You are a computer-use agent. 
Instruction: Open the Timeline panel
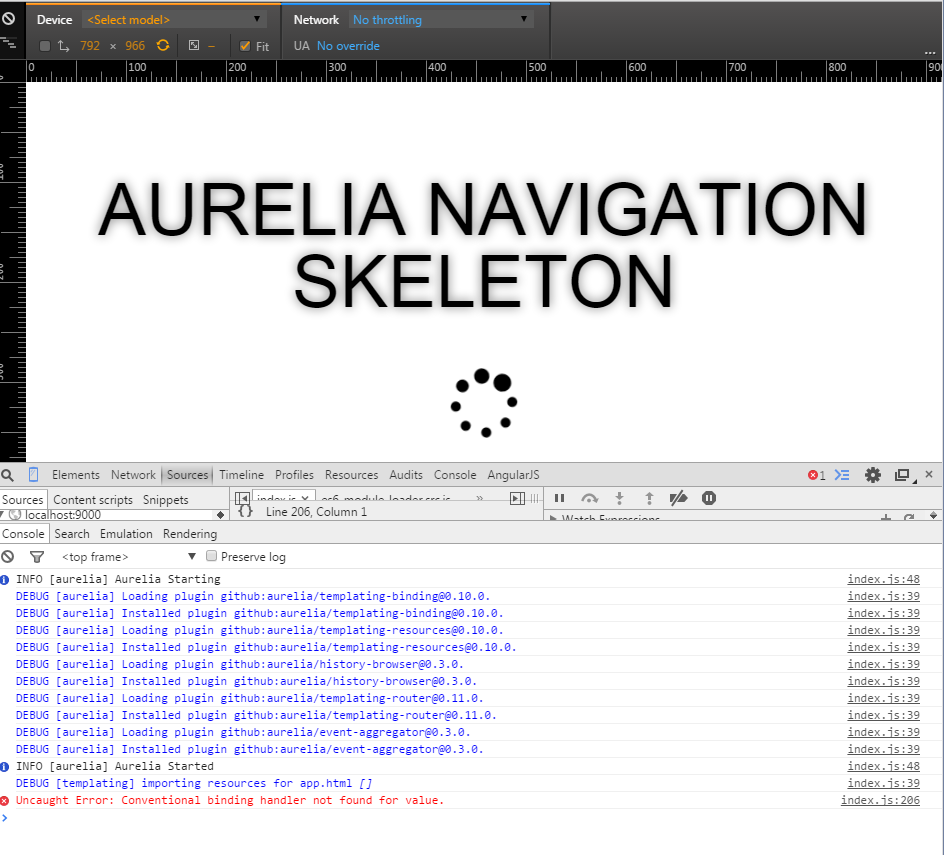click(x=241, y=475)
